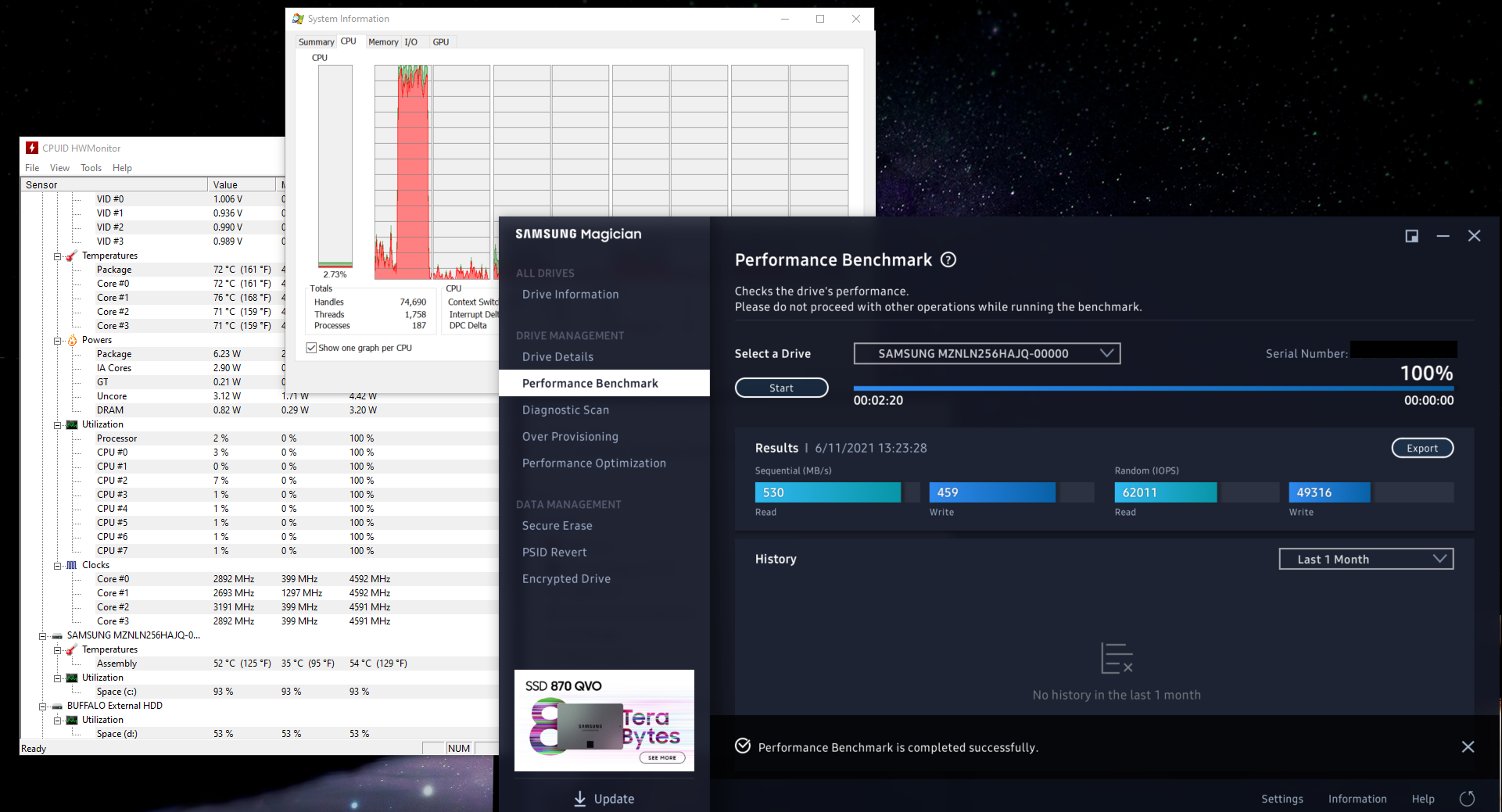Click the refresh icon beside Help in Magician
This screenshot has width=1502, height=812.
tap(1467, 799)
